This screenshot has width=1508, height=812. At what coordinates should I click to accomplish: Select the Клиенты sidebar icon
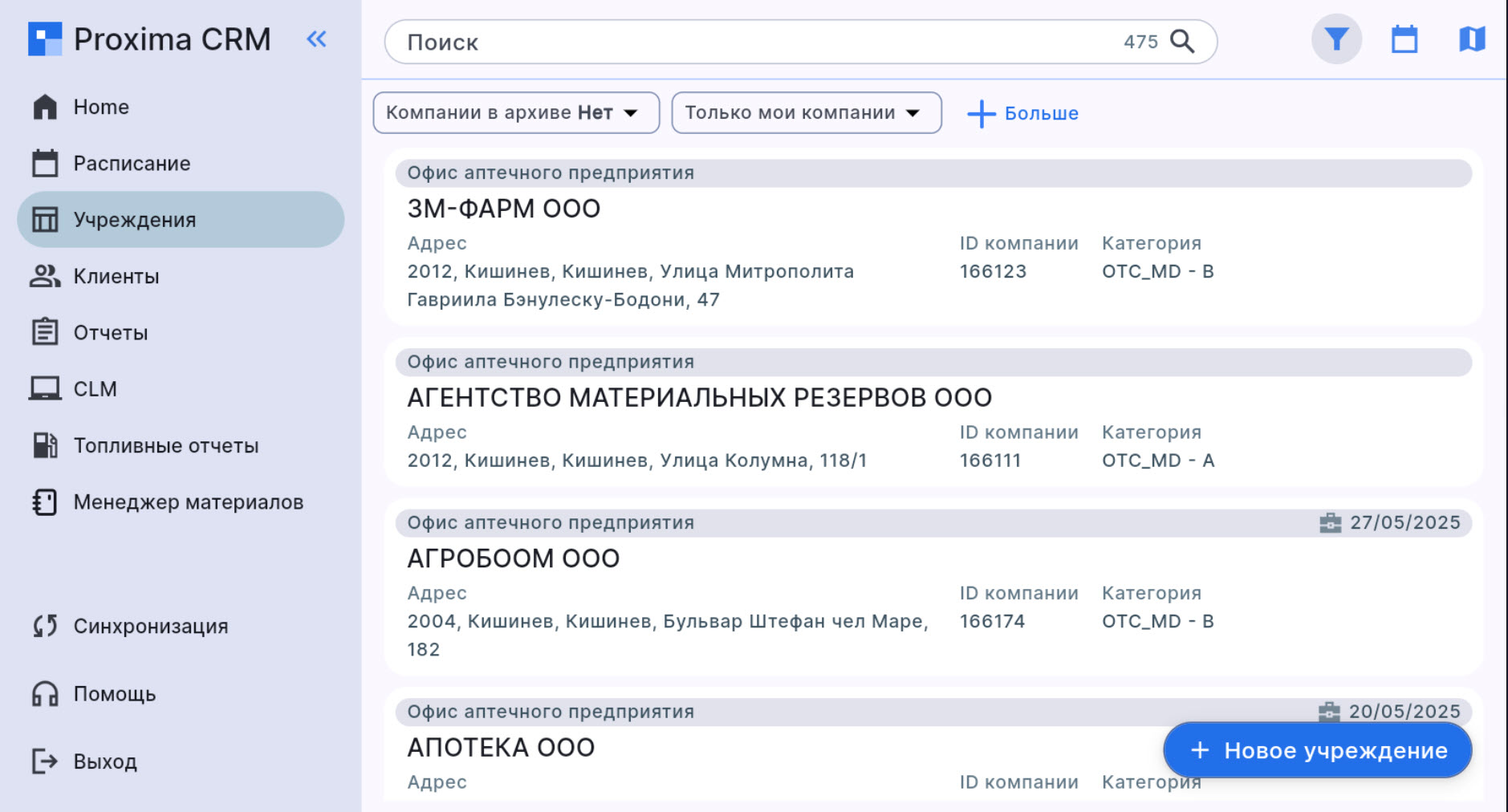[115, 276]
